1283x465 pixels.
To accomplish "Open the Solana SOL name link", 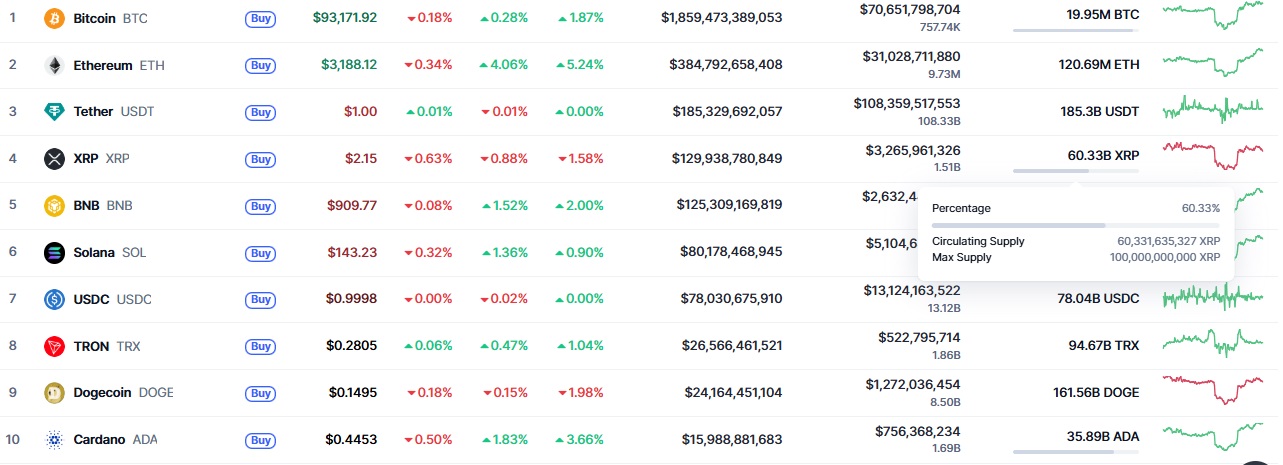I will pos(110,252).
